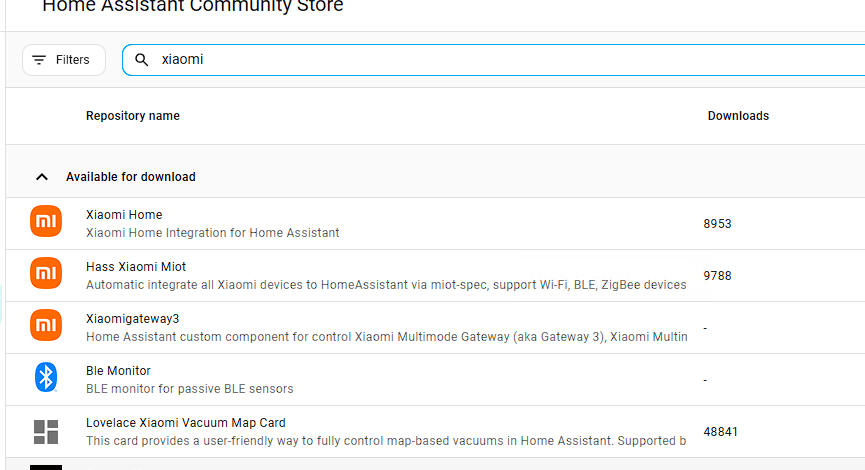Open the Xiaomigateway3 repository title

point(133,319)
